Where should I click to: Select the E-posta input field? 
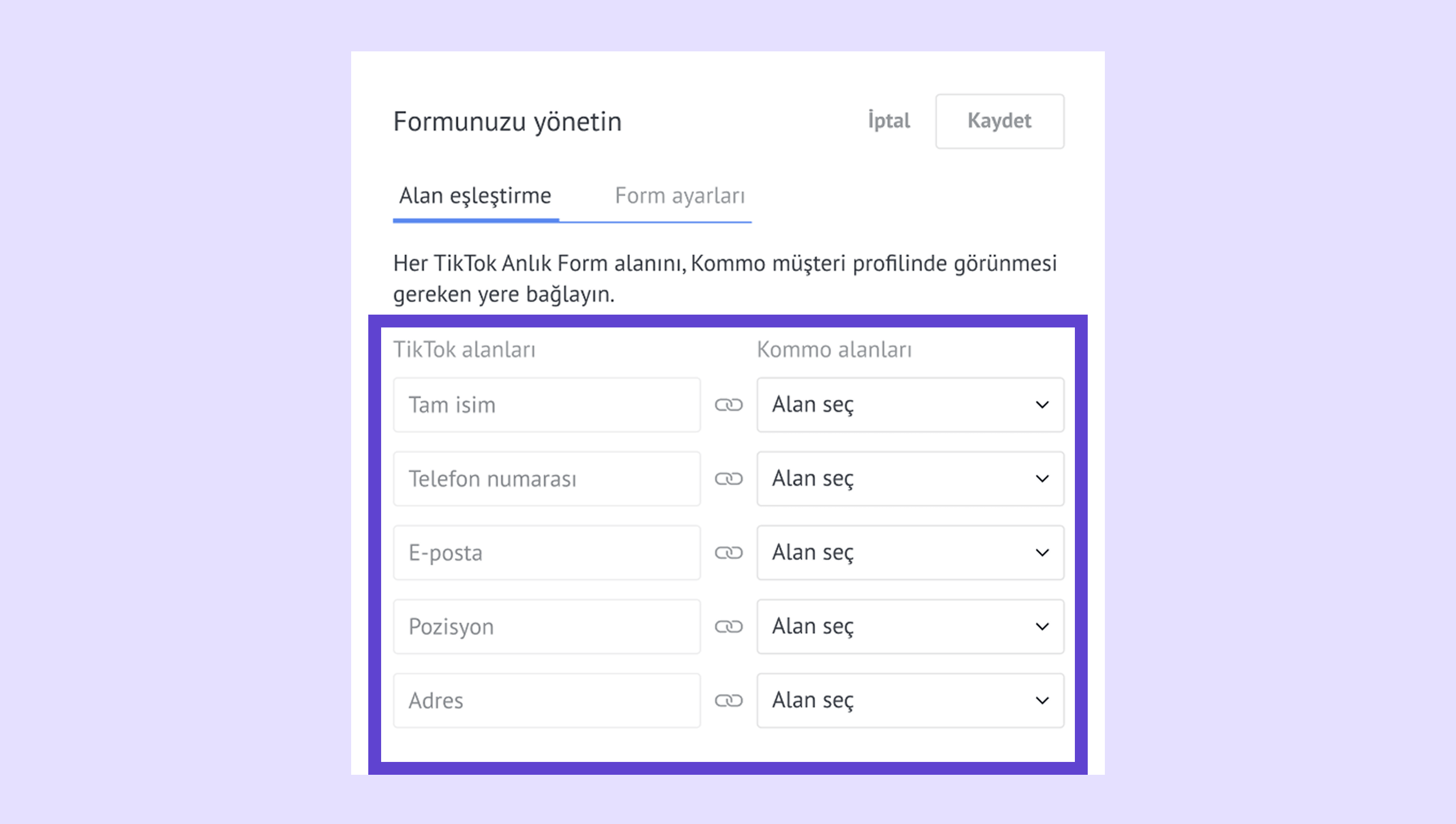[x=547, y=552]
